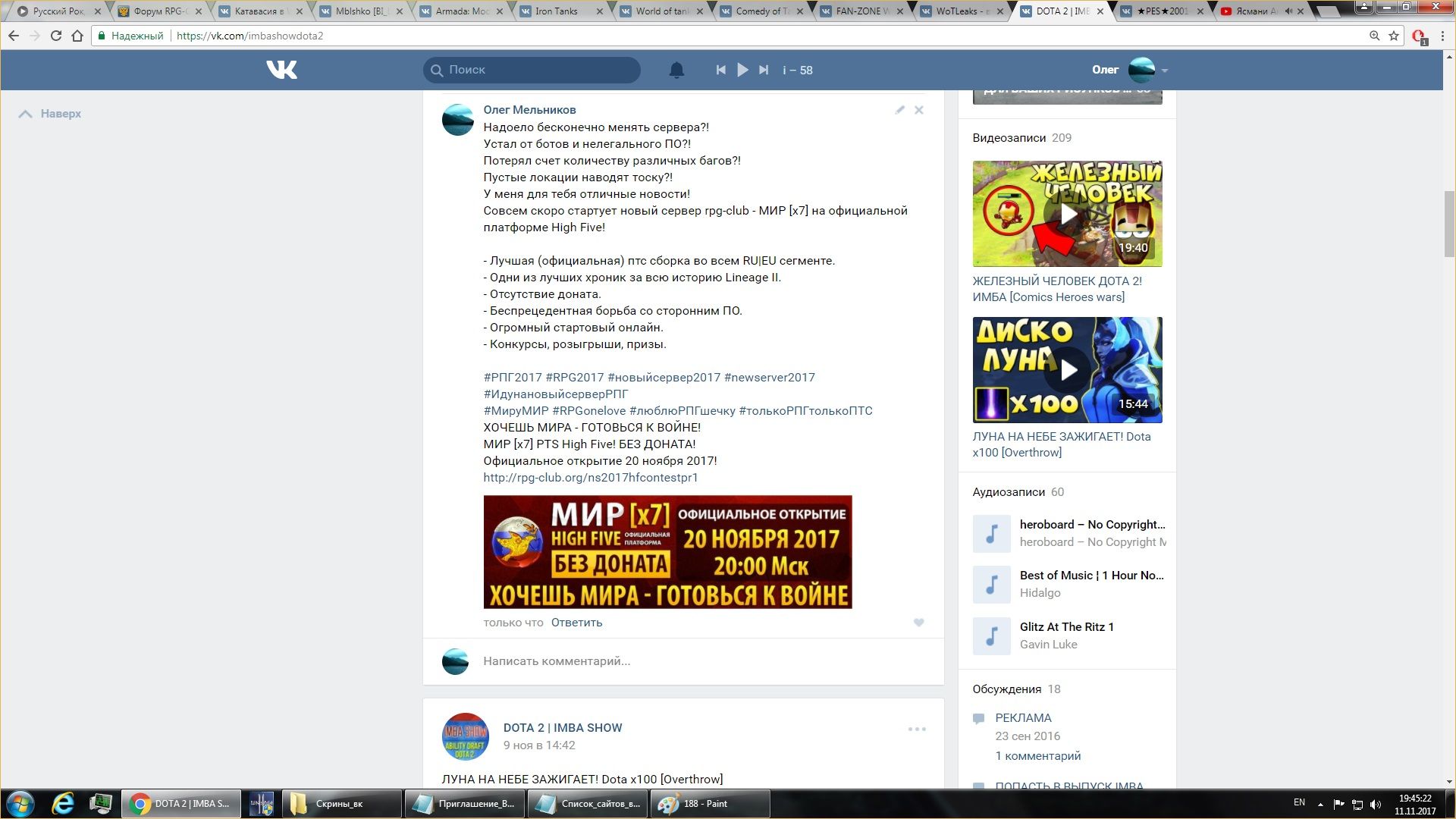Image resolution: width=1456 pixels, height=819 pixels.
Task: Open DOTA 2 | IMBA SHOW group link
Action: tap(562, 728)
